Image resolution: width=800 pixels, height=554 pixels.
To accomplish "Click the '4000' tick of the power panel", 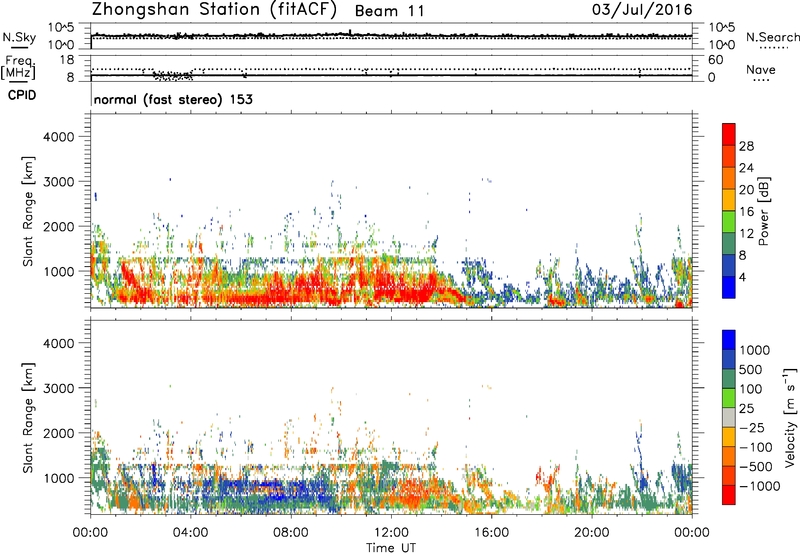I will click(58, 137).
